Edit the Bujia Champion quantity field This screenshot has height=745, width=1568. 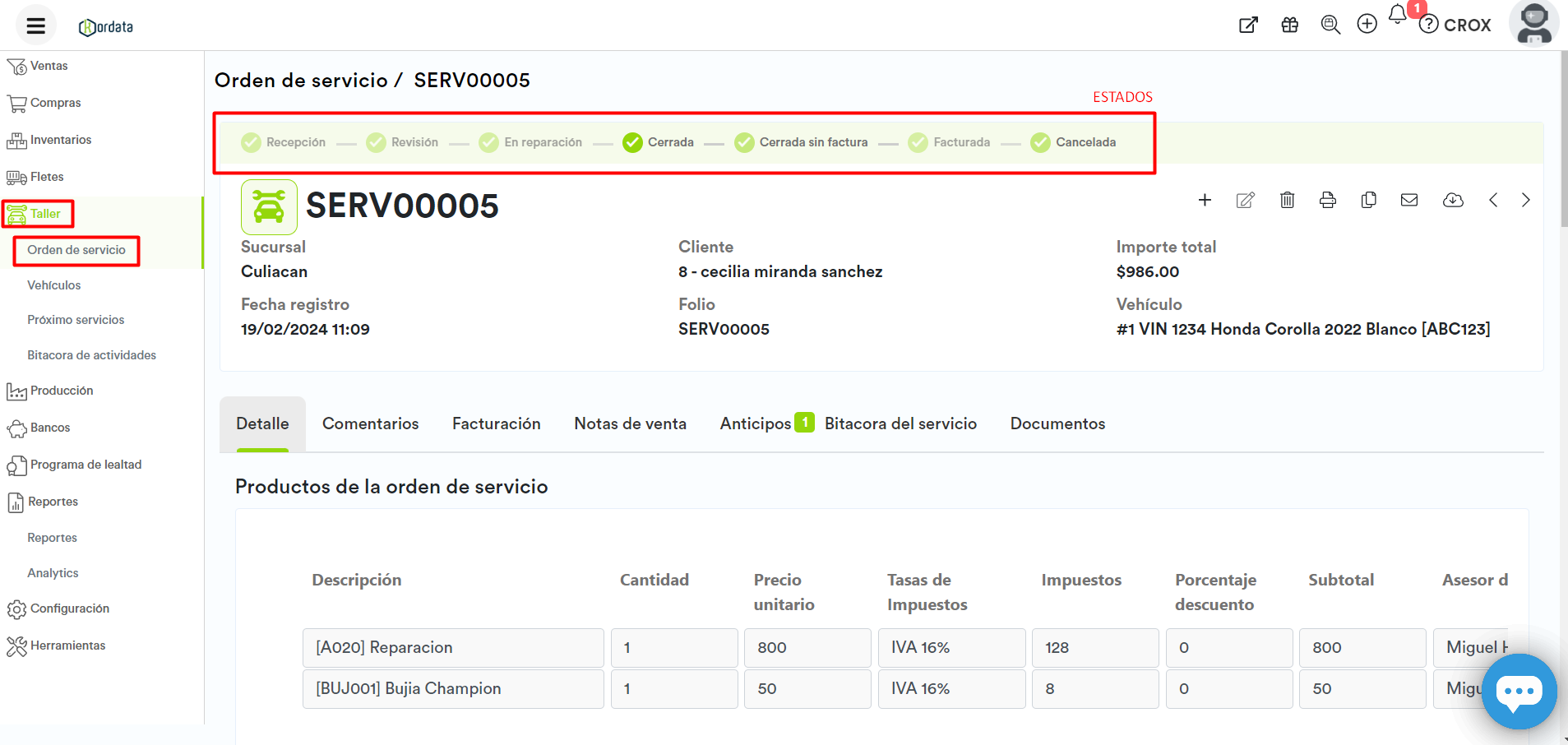pos(673,688)
